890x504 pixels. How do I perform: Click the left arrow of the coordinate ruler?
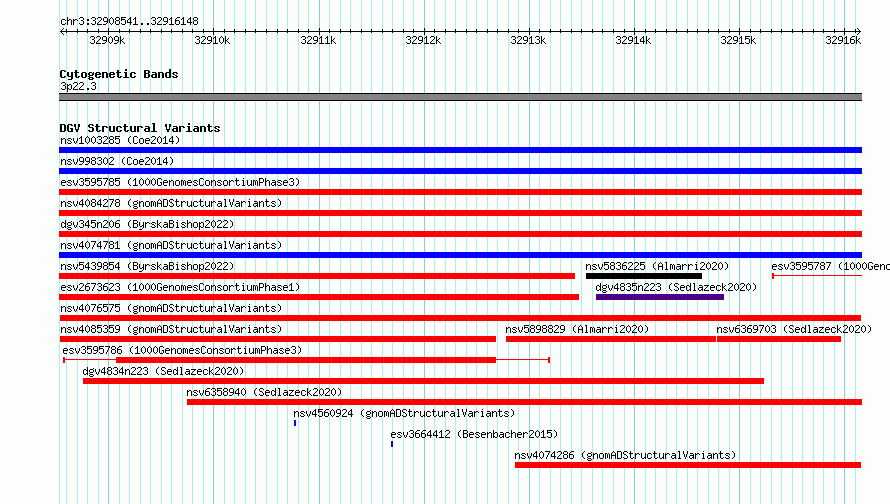[63, 31]
